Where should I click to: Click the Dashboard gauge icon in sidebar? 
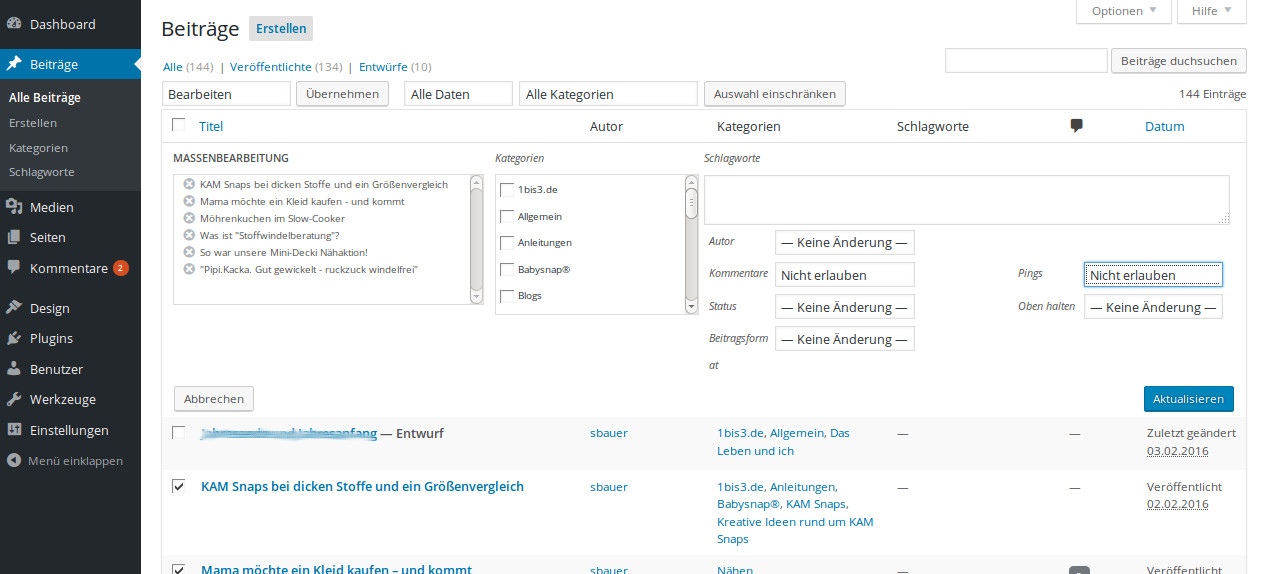tap(14, 24)
